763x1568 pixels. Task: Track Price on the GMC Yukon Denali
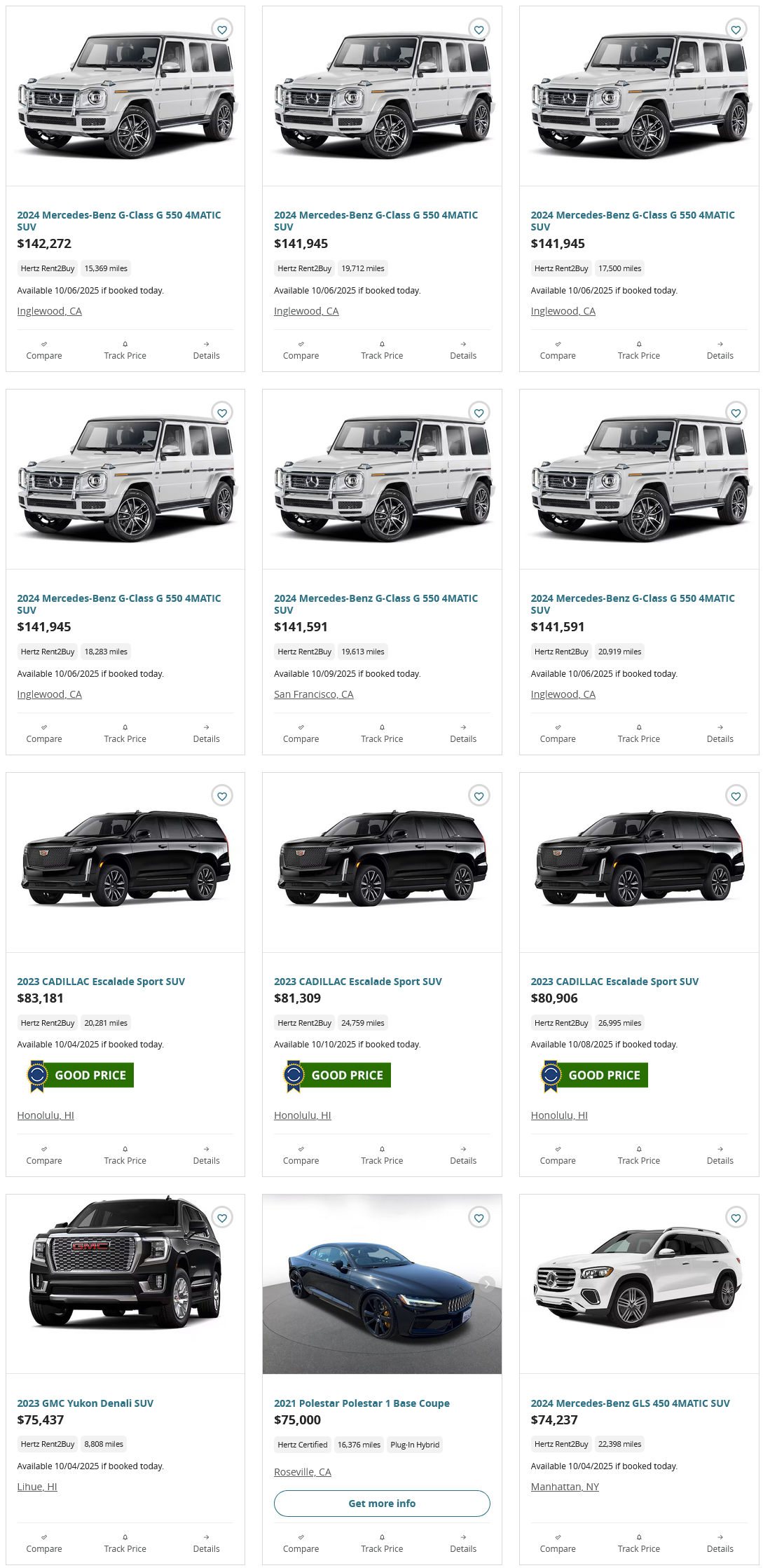click(x=125, y=1543)
